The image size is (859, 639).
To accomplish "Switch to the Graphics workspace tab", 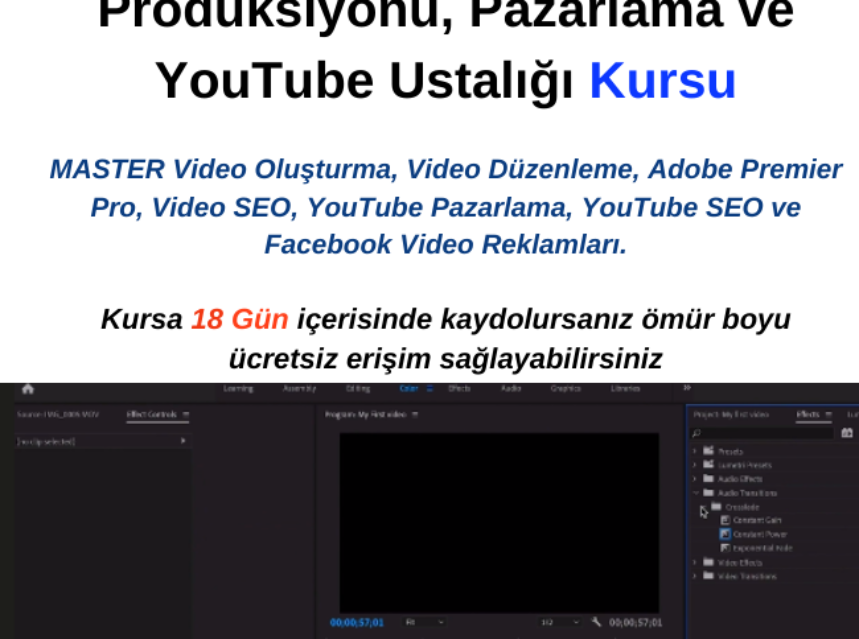I will 566,389.
